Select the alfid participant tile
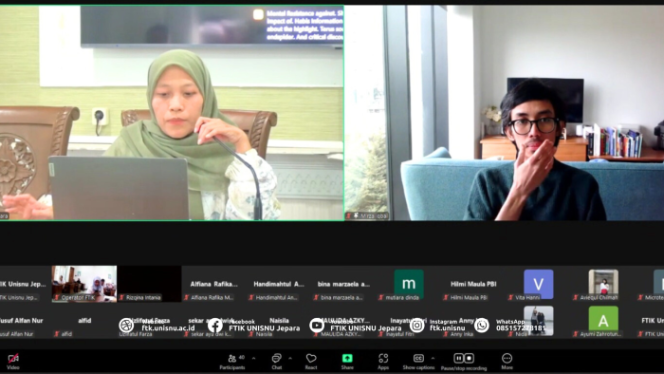The height and width of the screenshot is (374, 664). click(84, 321)
